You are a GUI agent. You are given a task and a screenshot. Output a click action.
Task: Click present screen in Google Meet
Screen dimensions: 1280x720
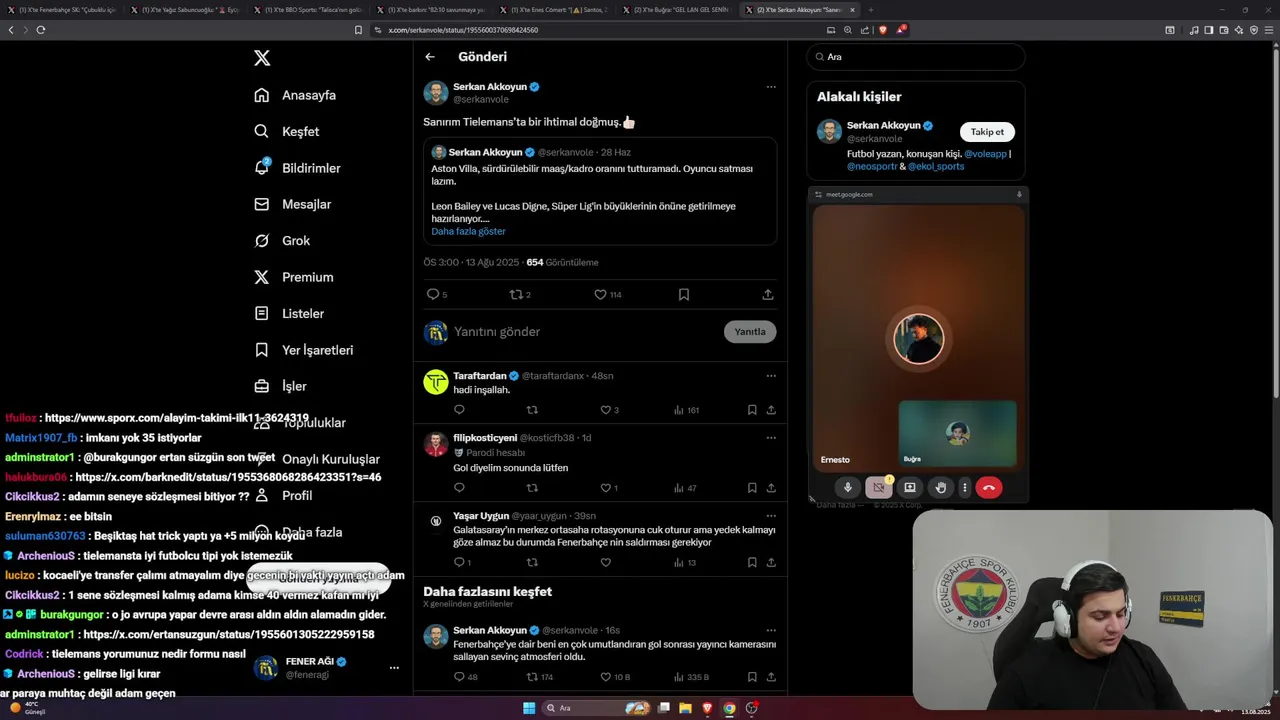tap(909, 488)
